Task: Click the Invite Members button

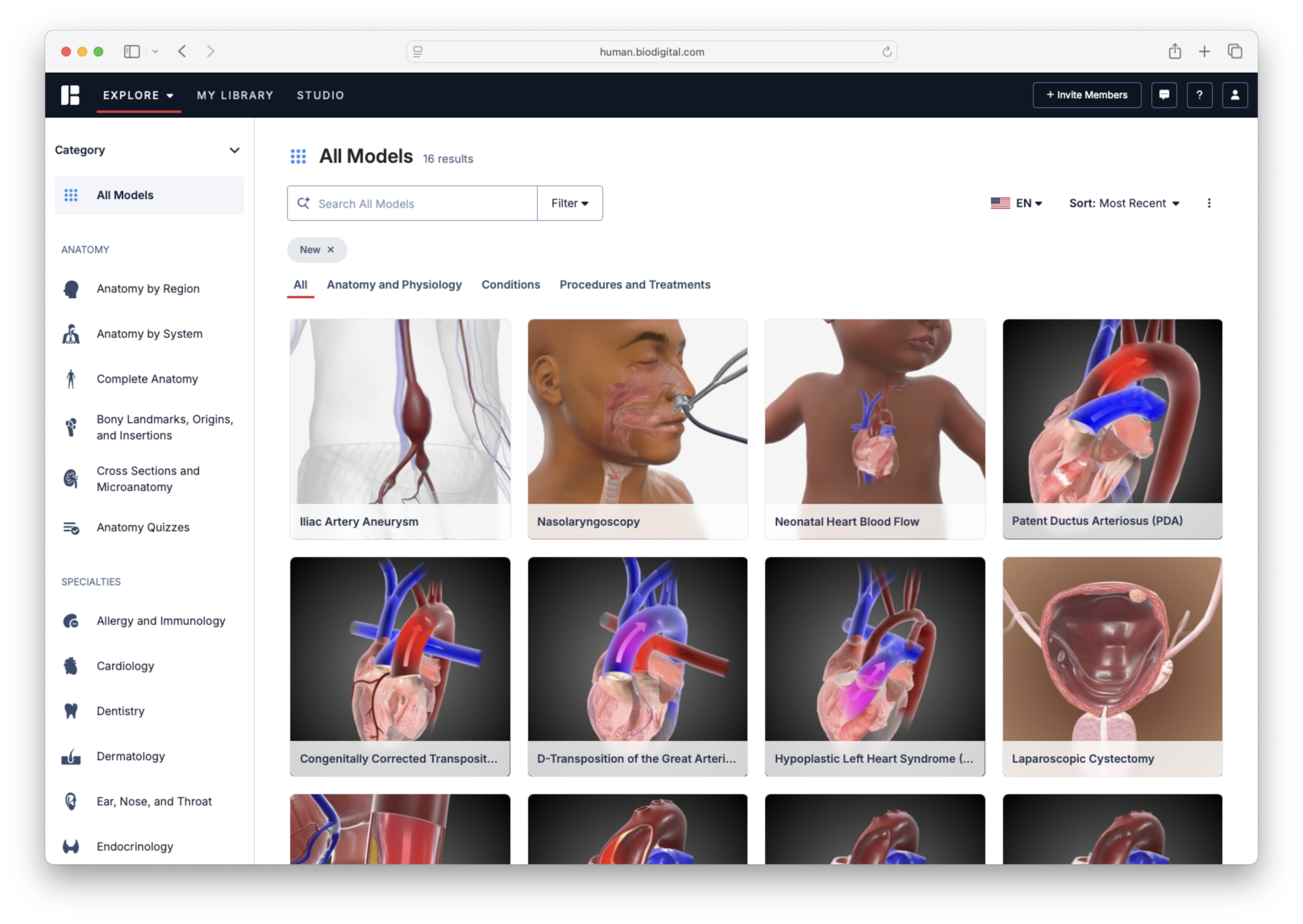Action: [1087, 95]
